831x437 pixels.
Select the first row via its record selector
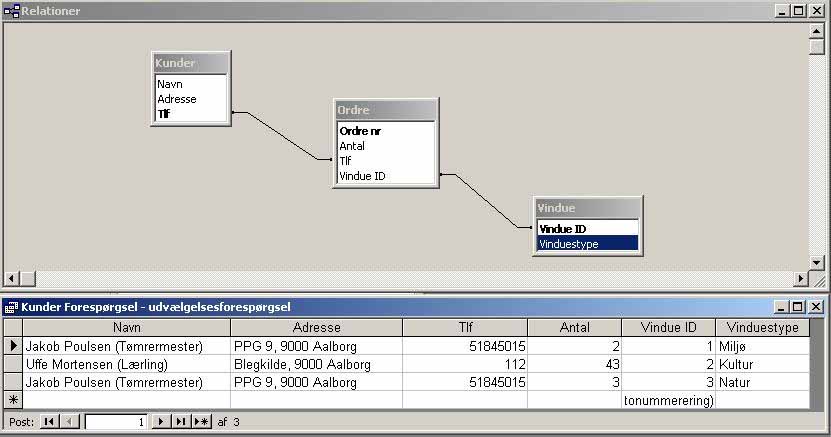(x=12, y=346)
